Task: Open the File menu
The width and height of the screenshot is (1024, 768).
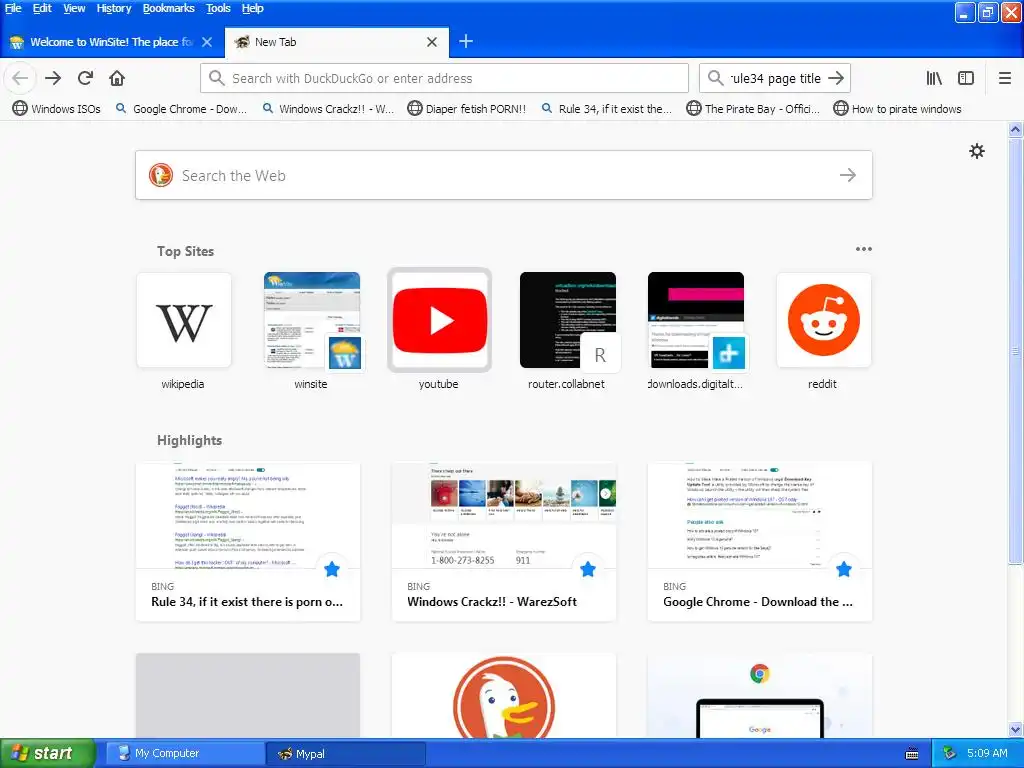Action: pyautogui.click(x=13, y=8)
